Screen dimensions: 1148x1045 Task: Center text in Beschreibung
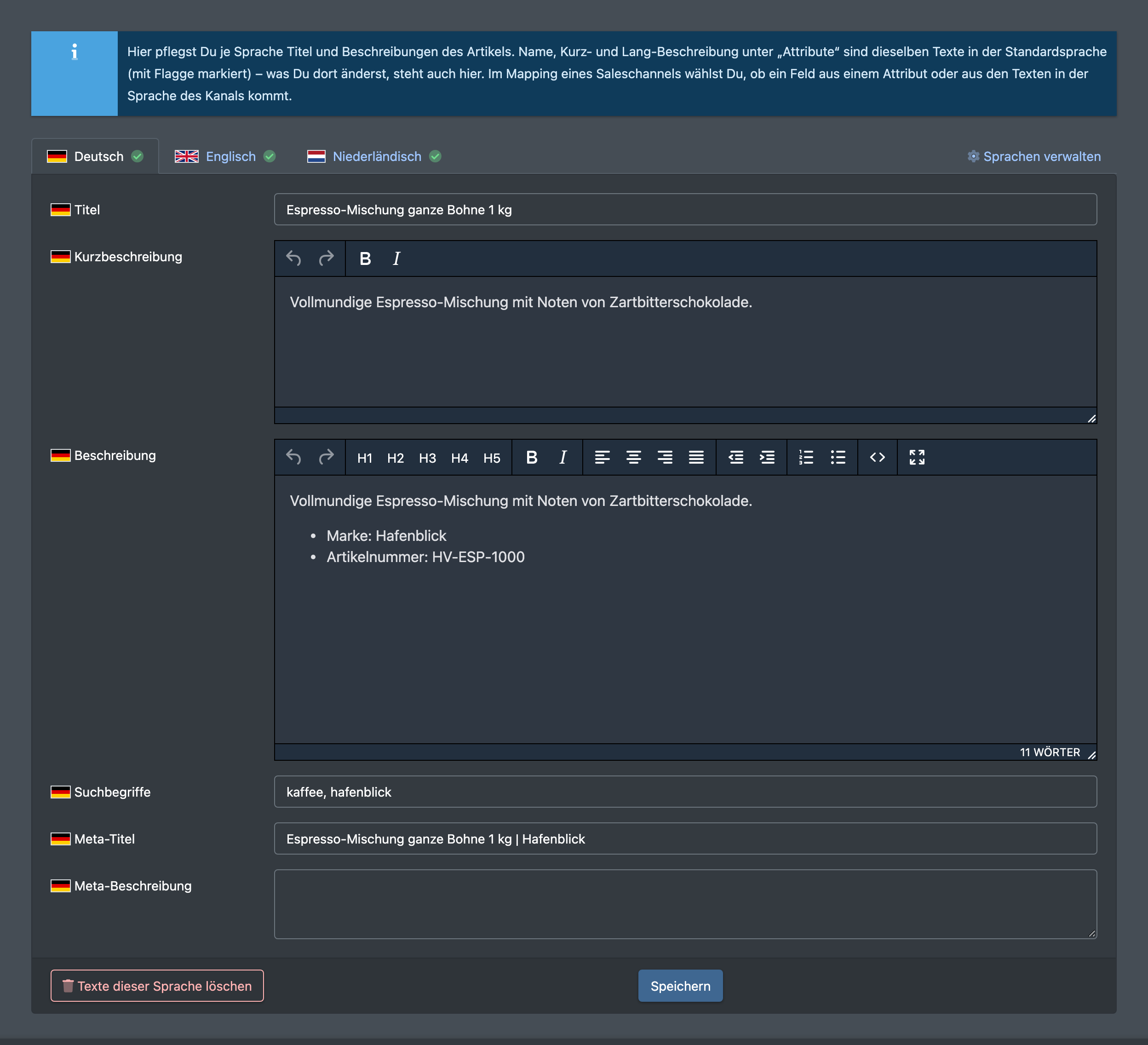(x=634, y=457)
